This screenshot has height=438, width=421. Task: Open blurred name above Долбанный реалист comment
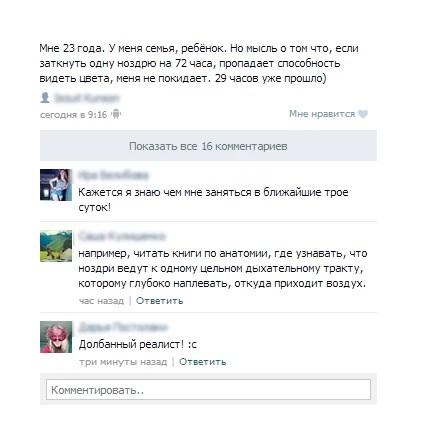click(x=123, y=327)
